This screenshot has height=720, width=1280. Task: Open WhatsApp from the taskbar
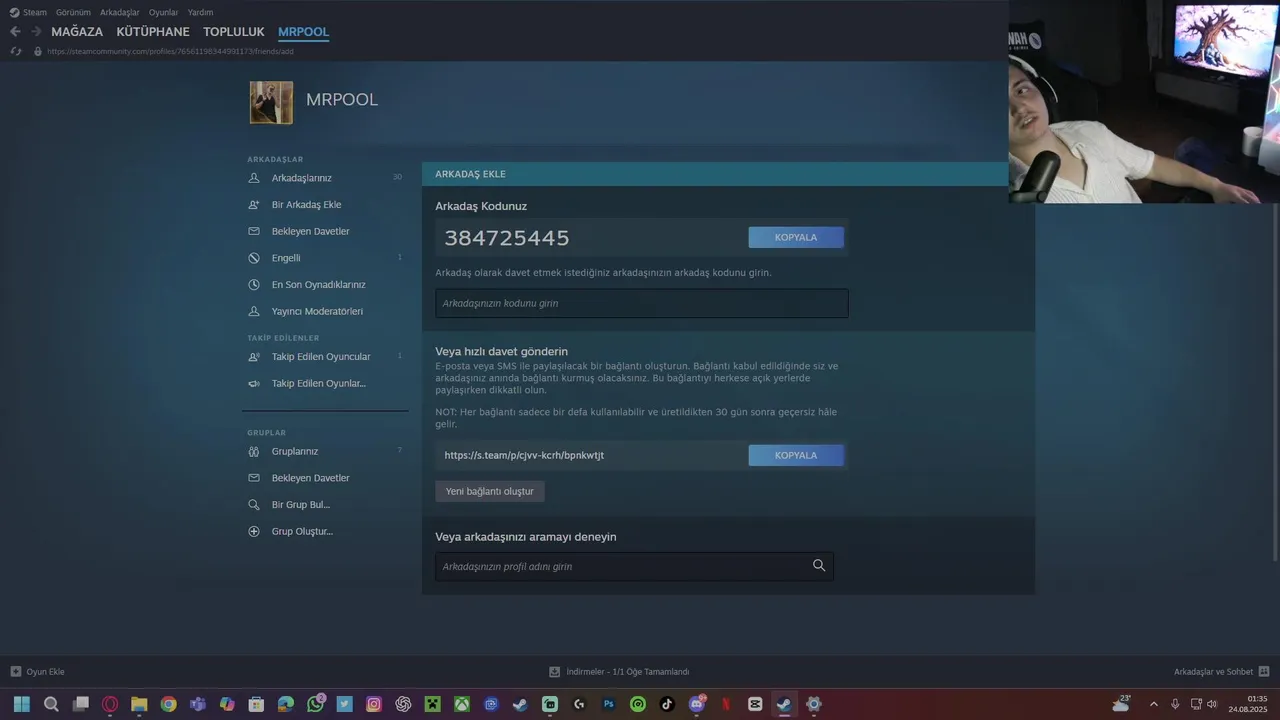coord(315,704)
